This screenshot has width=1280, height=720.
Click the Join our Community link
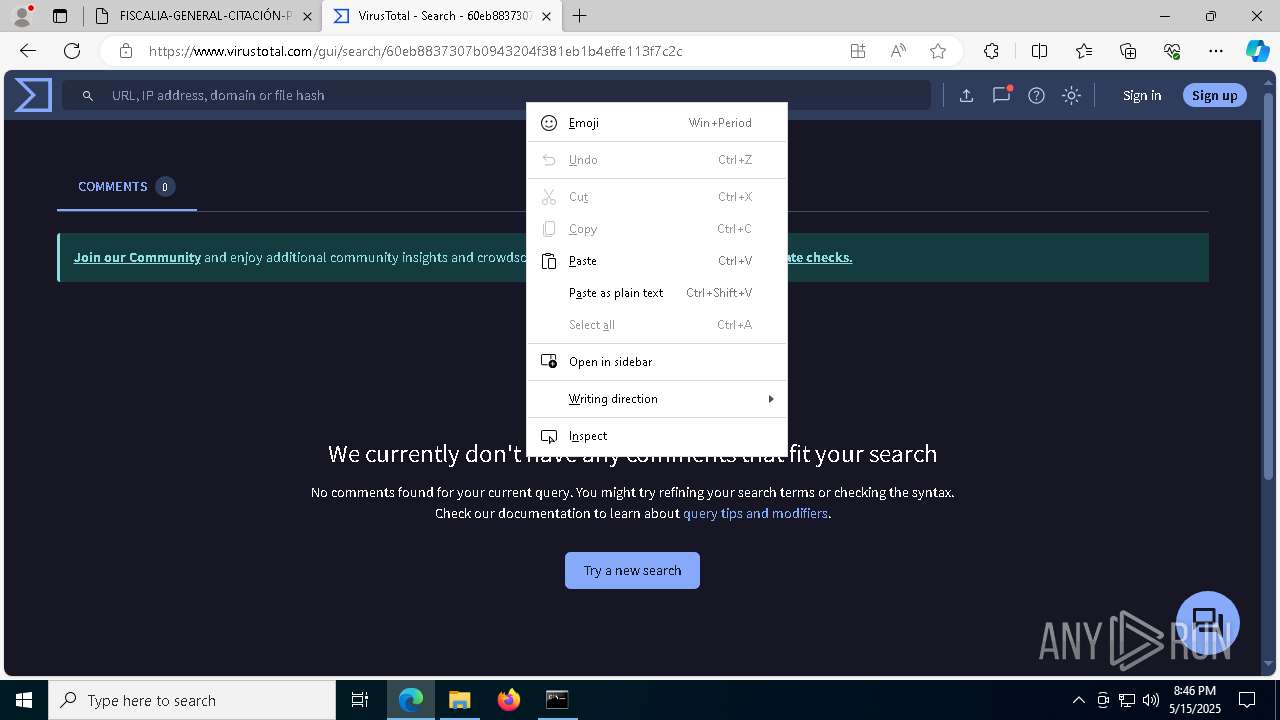pyautogui.click(x=137, y=257)
